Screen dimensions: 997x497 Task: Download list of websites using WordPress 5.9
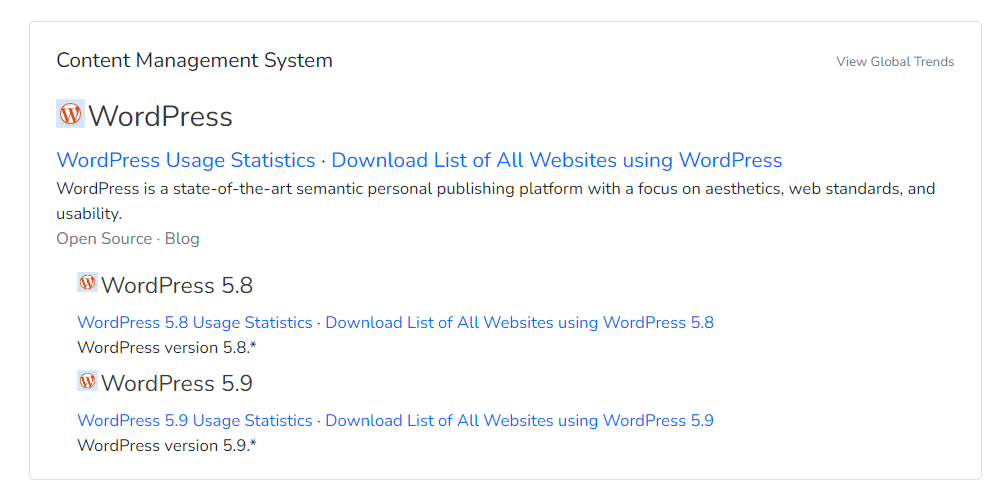coord(519,421)
